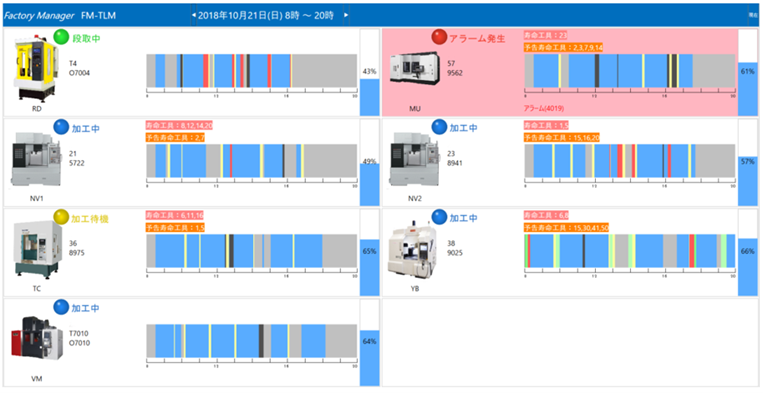Click 予告寿命工具：2,7 label on NV1

175,138
